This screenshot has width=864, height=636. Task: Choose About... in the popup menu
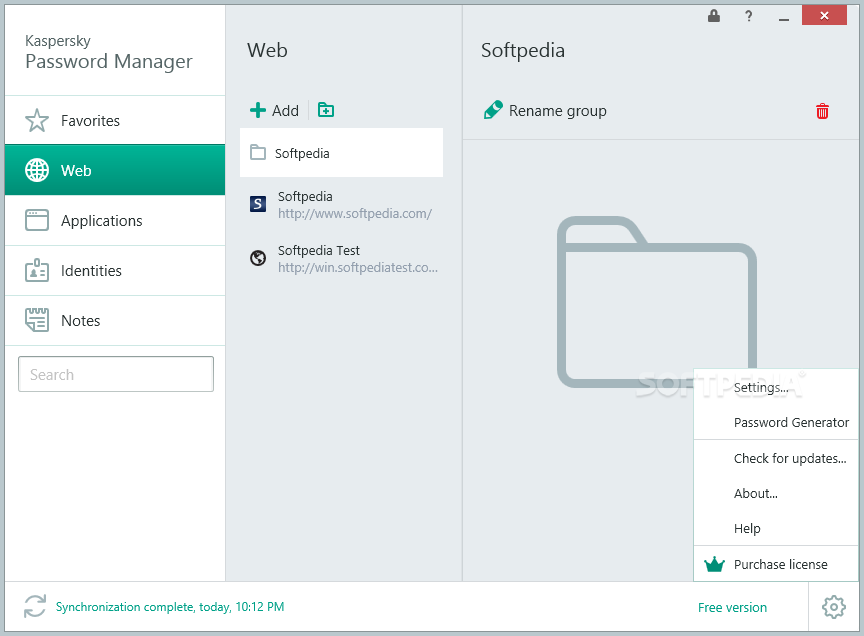[776, 493]
